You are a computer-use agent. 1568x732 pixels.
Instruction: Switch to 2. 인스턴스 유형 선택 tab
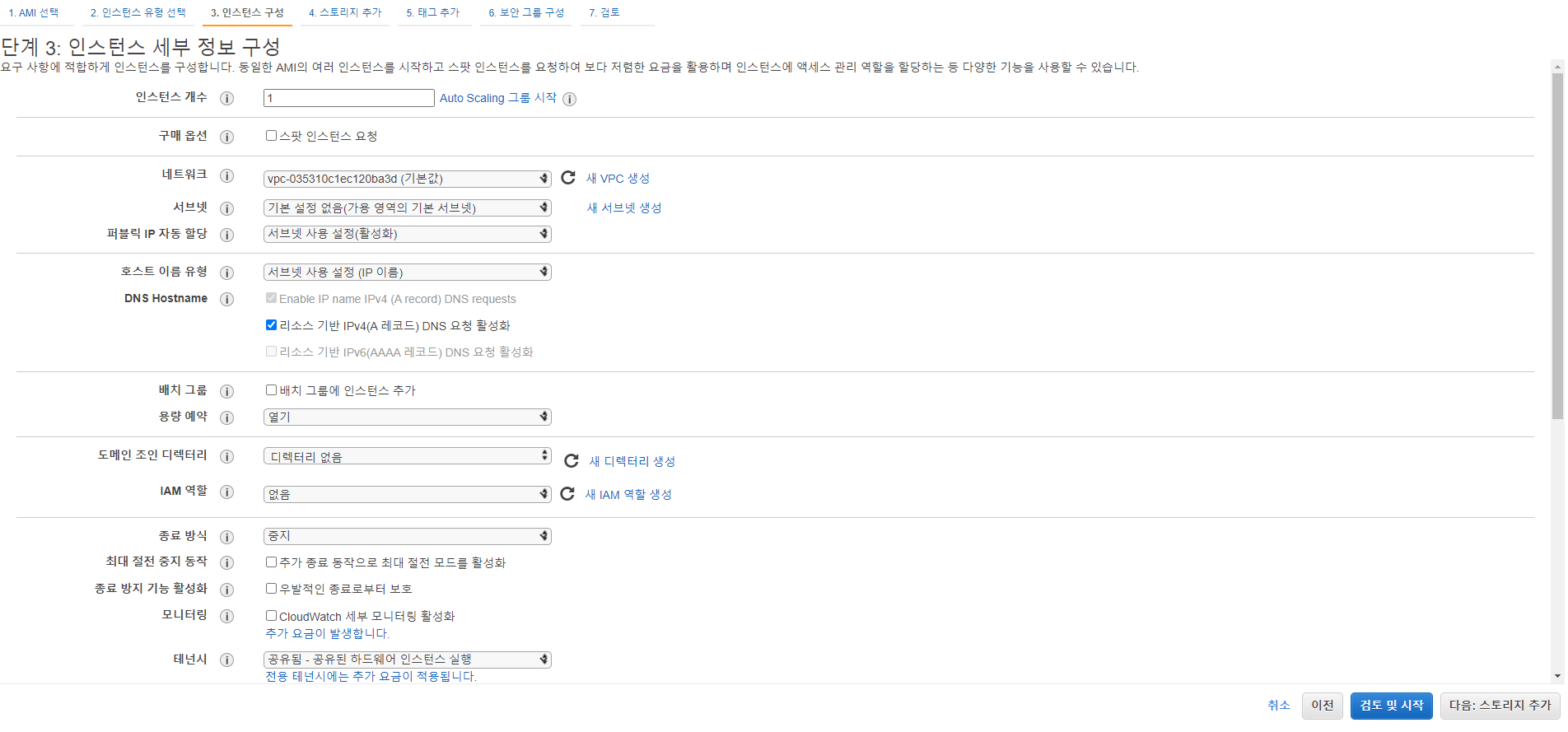[138, 13]
